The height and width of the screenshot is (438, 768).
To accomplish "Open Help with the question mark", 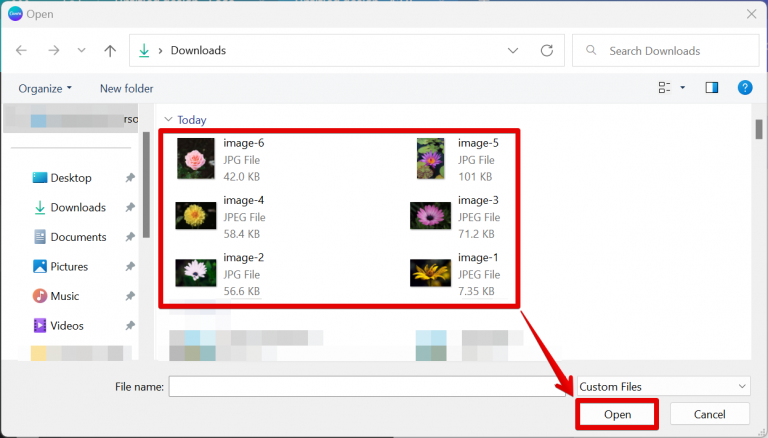I will [x=745, y=88].
